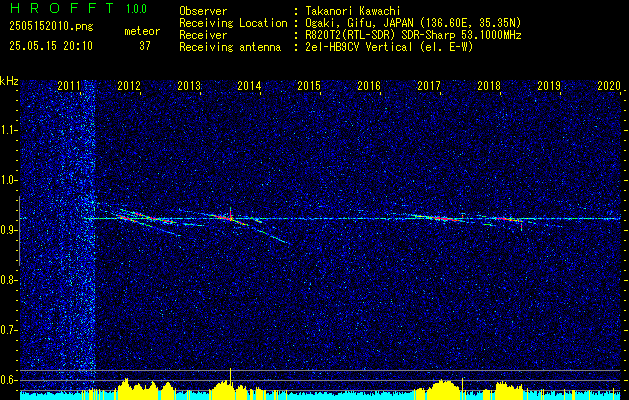Screen dimensions: 629x400
Task: Click the timestamp 25.05.15 20:10
Action: (x=51, y=46)
